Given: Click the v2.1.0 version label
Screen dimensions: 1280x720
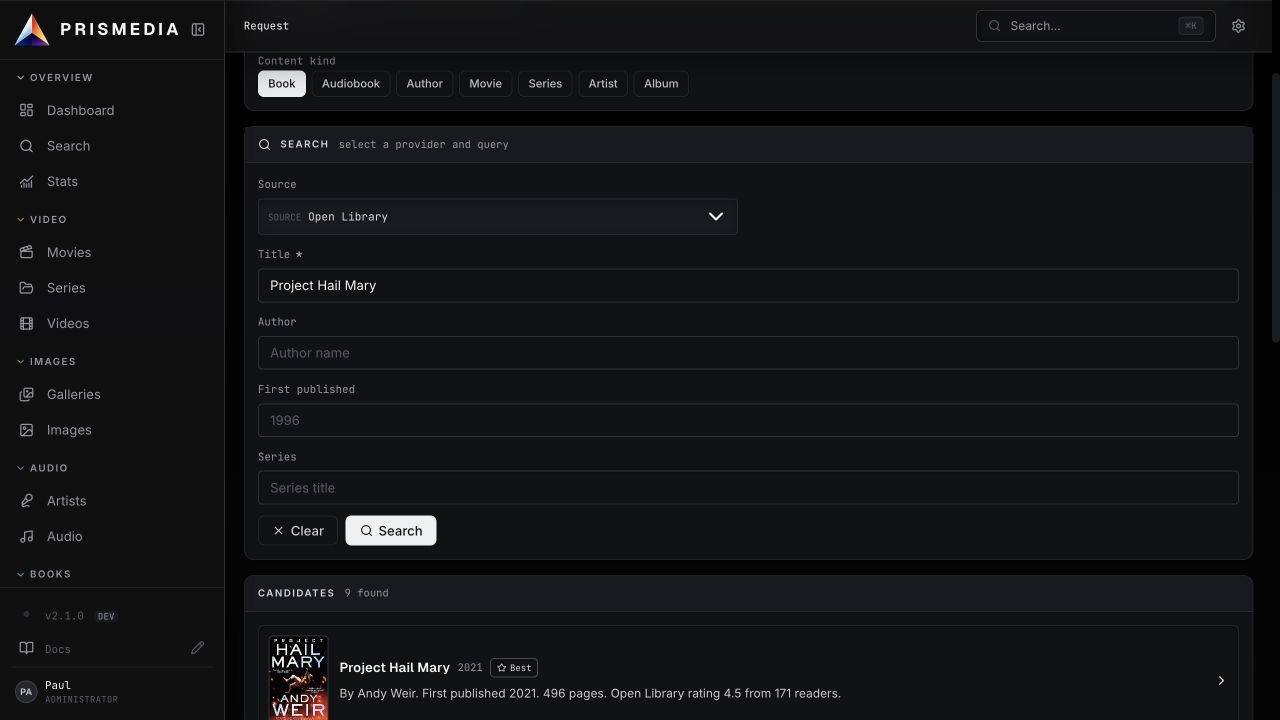Looking at the screenshot, I should click(64, 616).
